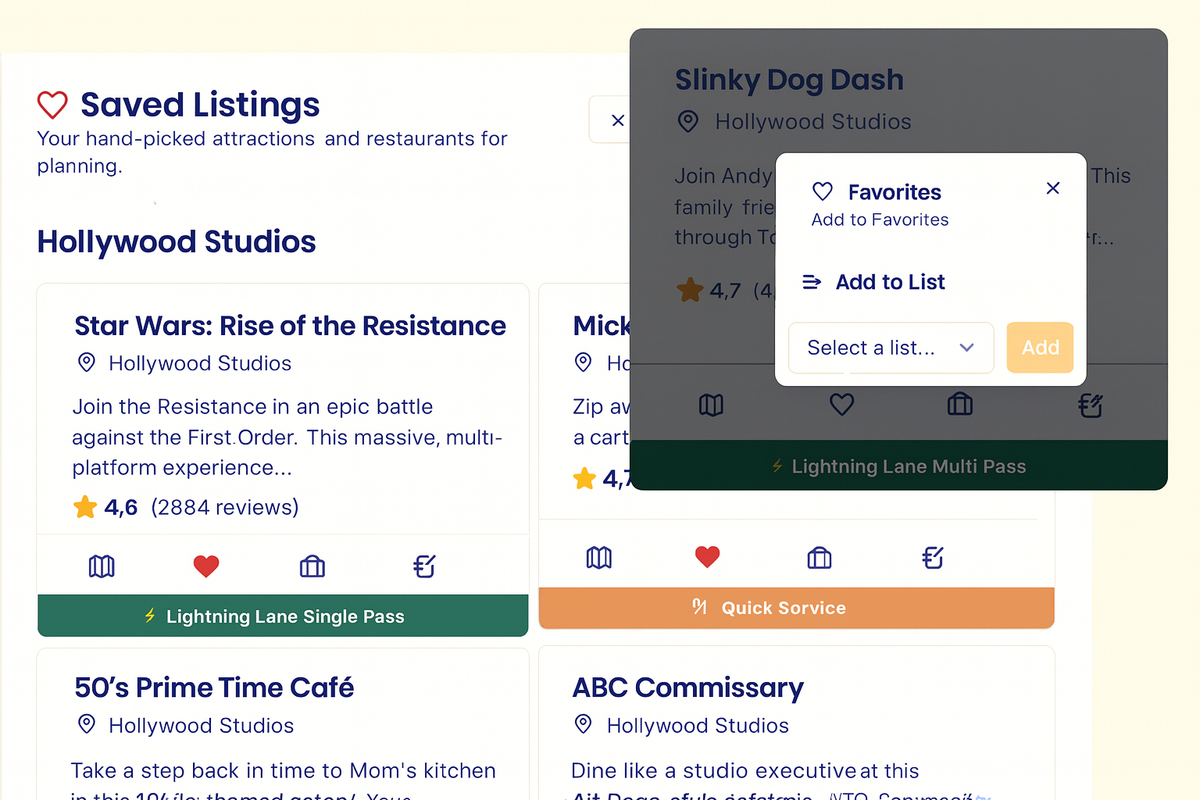
Task: Toggle heart icon on Slinky Dog Dash card
Action: click(x=842, y=404)
